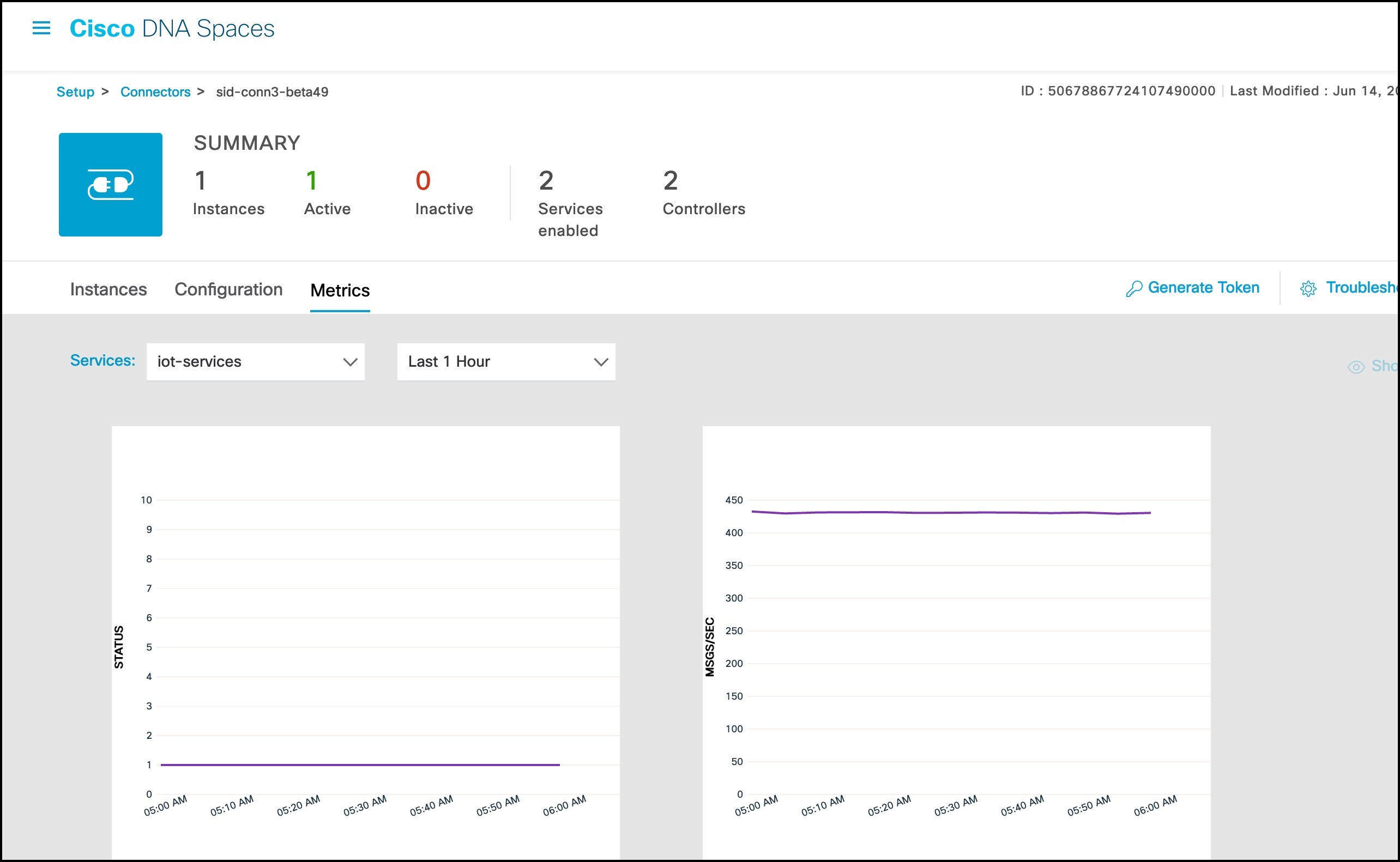The width and height of the screenshot is (1400, 862).
Task: Click the Generate Token key icon
Action: point(1134,288)
